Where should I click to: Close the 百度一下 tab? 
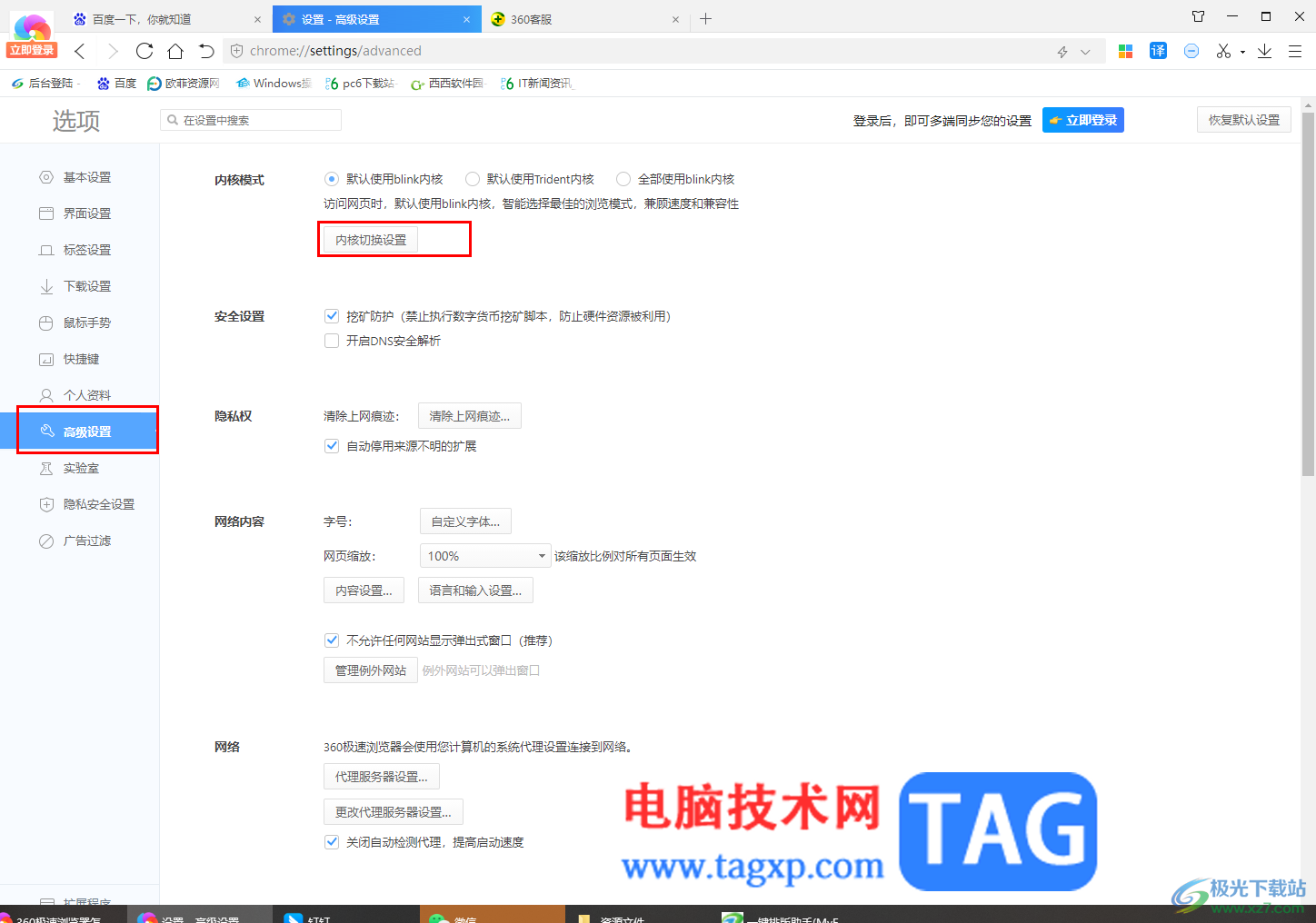pyautogui.click(x=257, y=19)
